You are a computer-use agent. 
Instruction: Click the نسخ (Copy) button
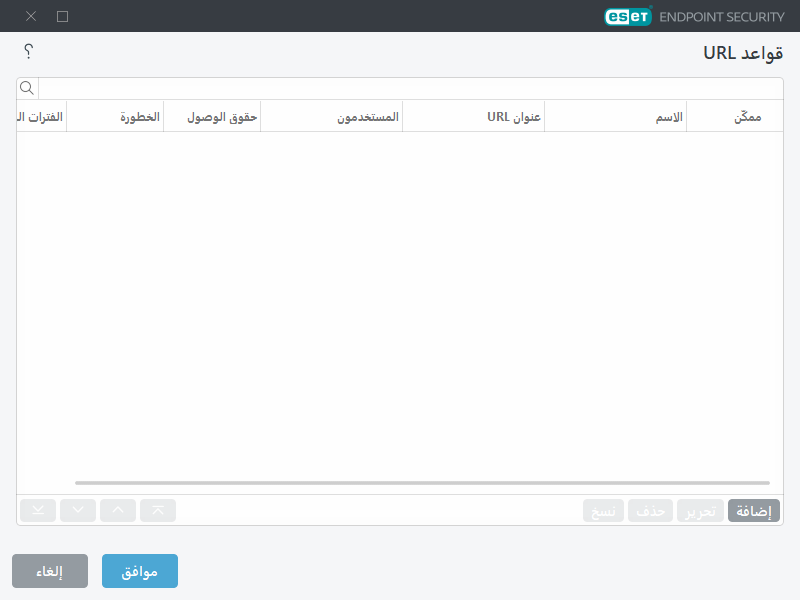tap(604, 510)
